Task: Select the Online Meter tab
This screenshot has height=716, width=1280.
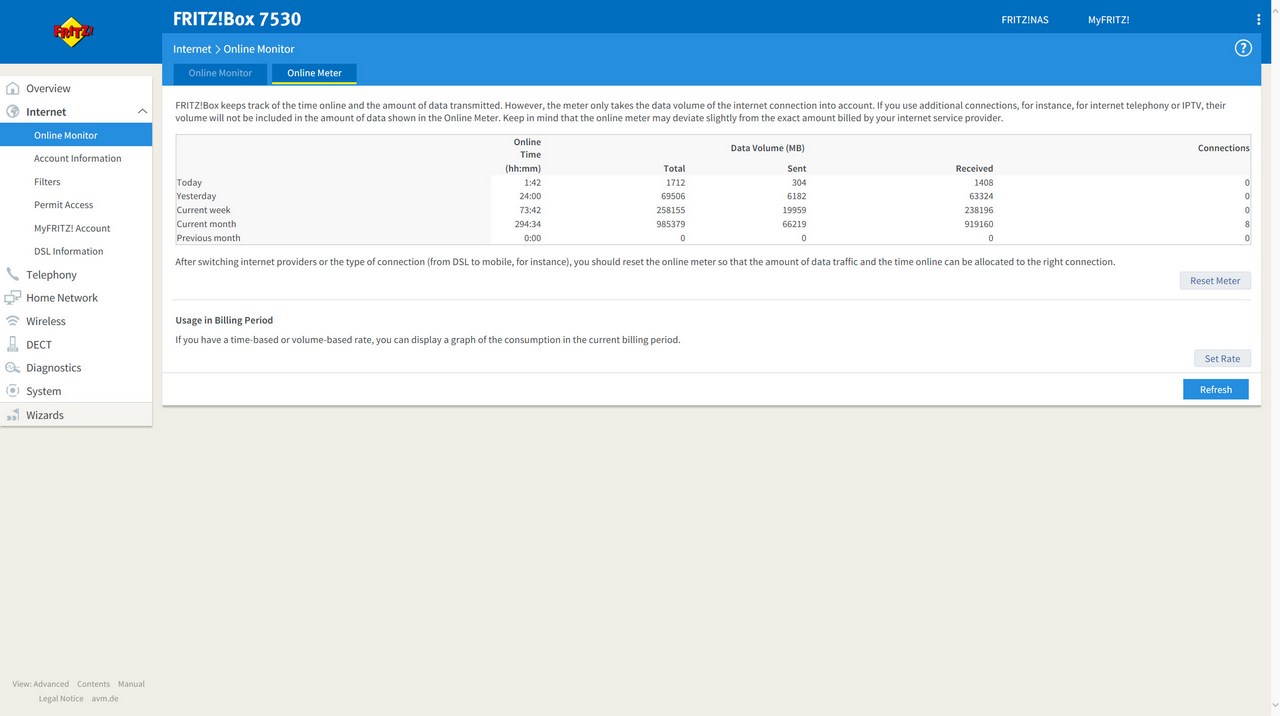Action: (x=314, y=73)
